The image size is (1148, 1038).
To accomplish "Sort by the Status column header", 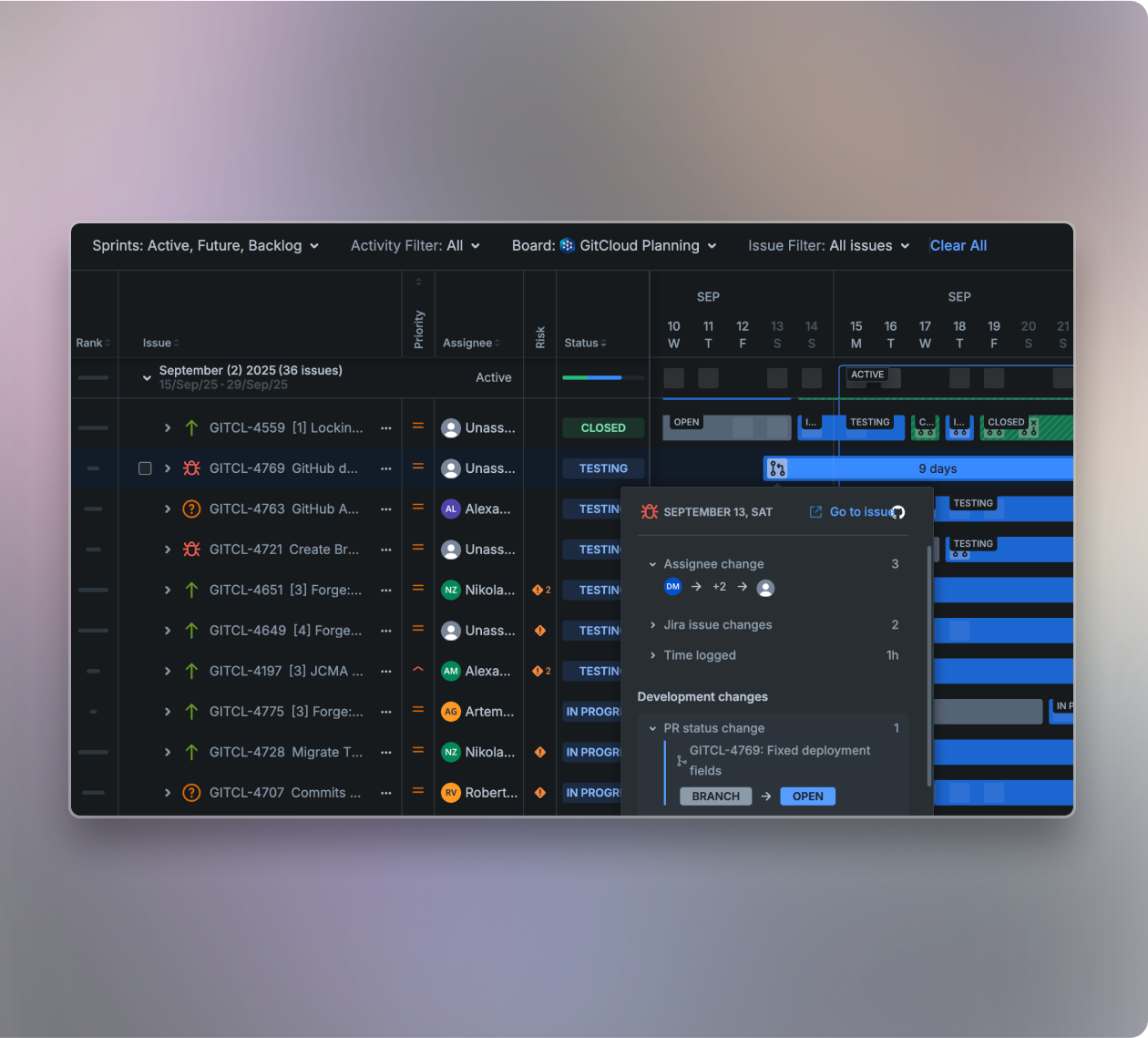I will point(585,344).
